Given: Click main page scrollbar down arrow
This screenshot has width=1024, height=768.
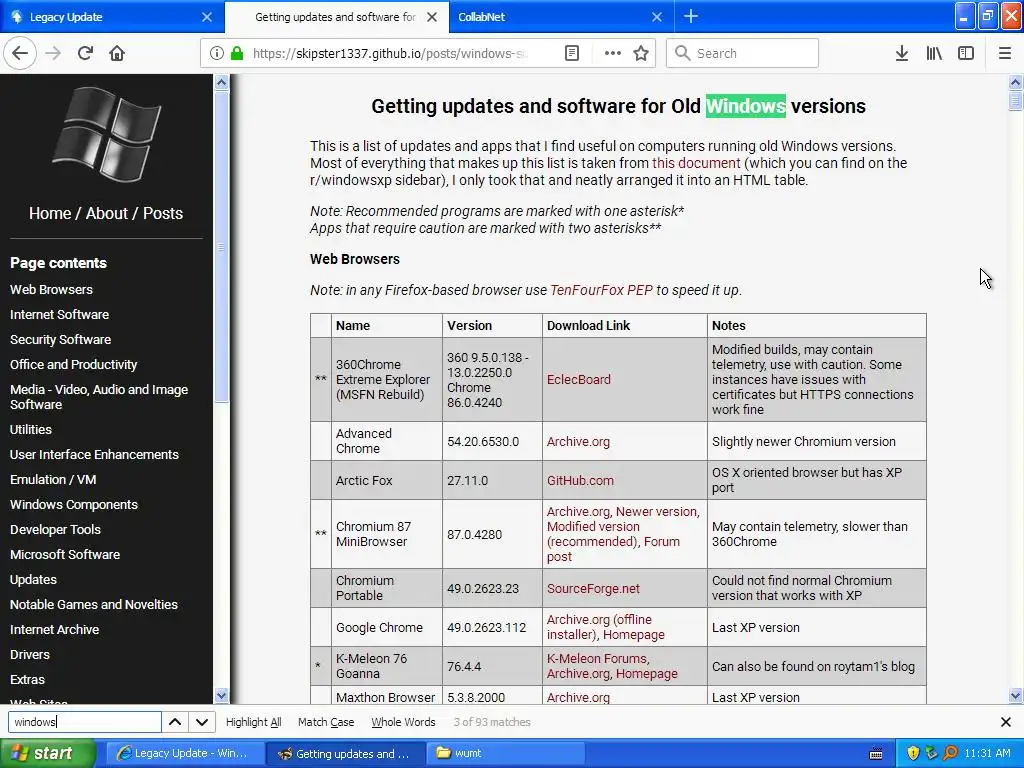Looking at the screenshot, I should click(1015, 696).
